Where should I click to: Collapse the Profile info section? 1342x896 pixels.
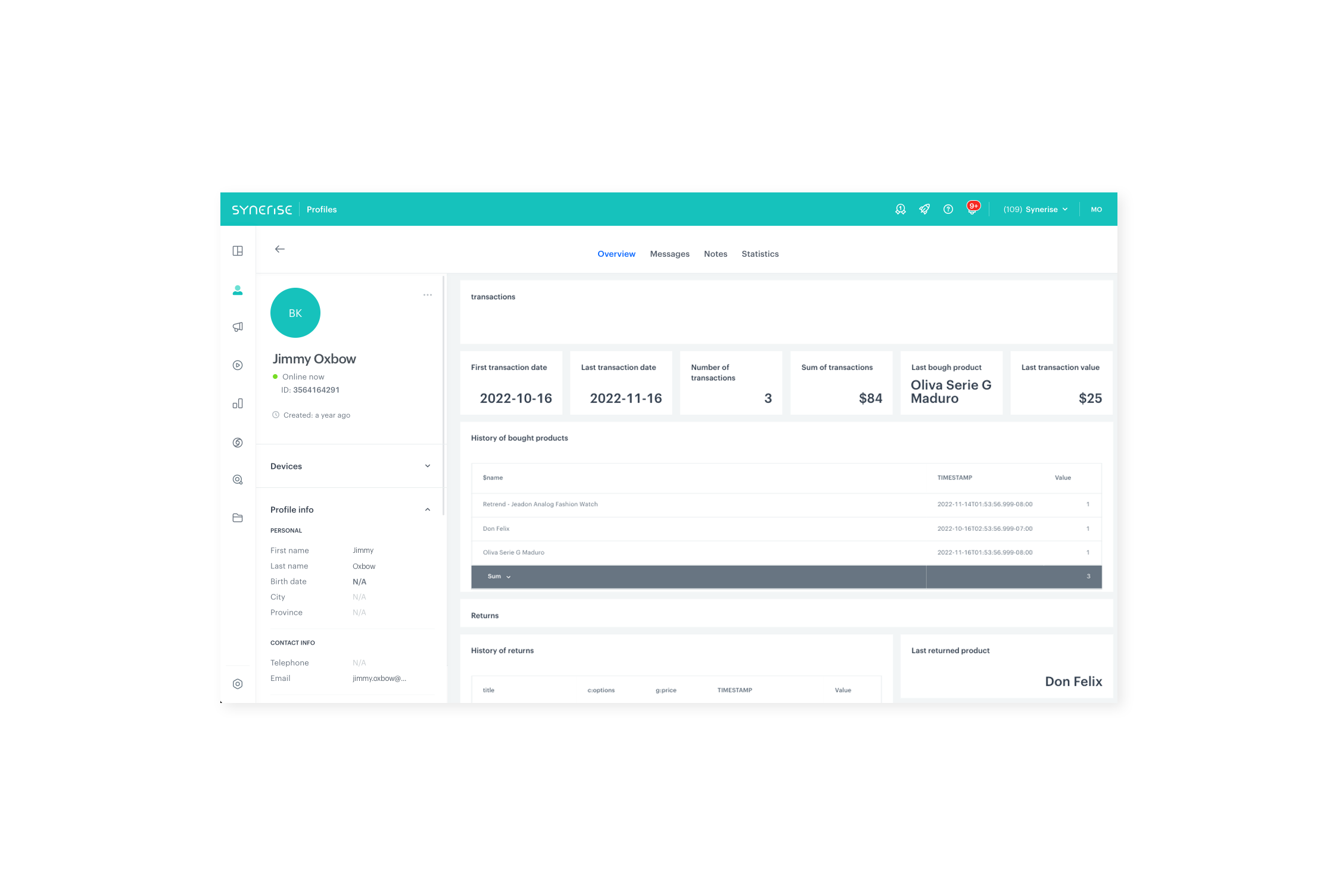point(427,510)
